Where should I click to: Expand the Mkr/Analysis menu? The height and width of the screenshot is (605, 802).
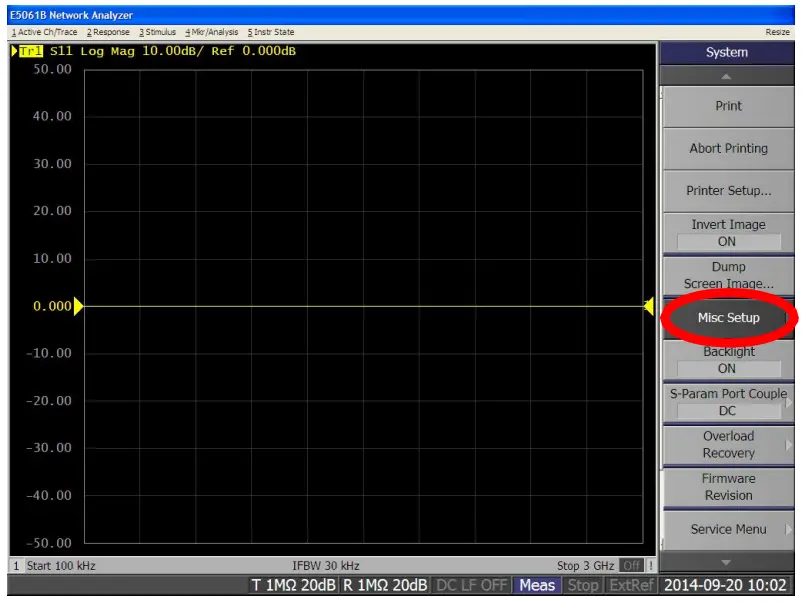point(213,31)
